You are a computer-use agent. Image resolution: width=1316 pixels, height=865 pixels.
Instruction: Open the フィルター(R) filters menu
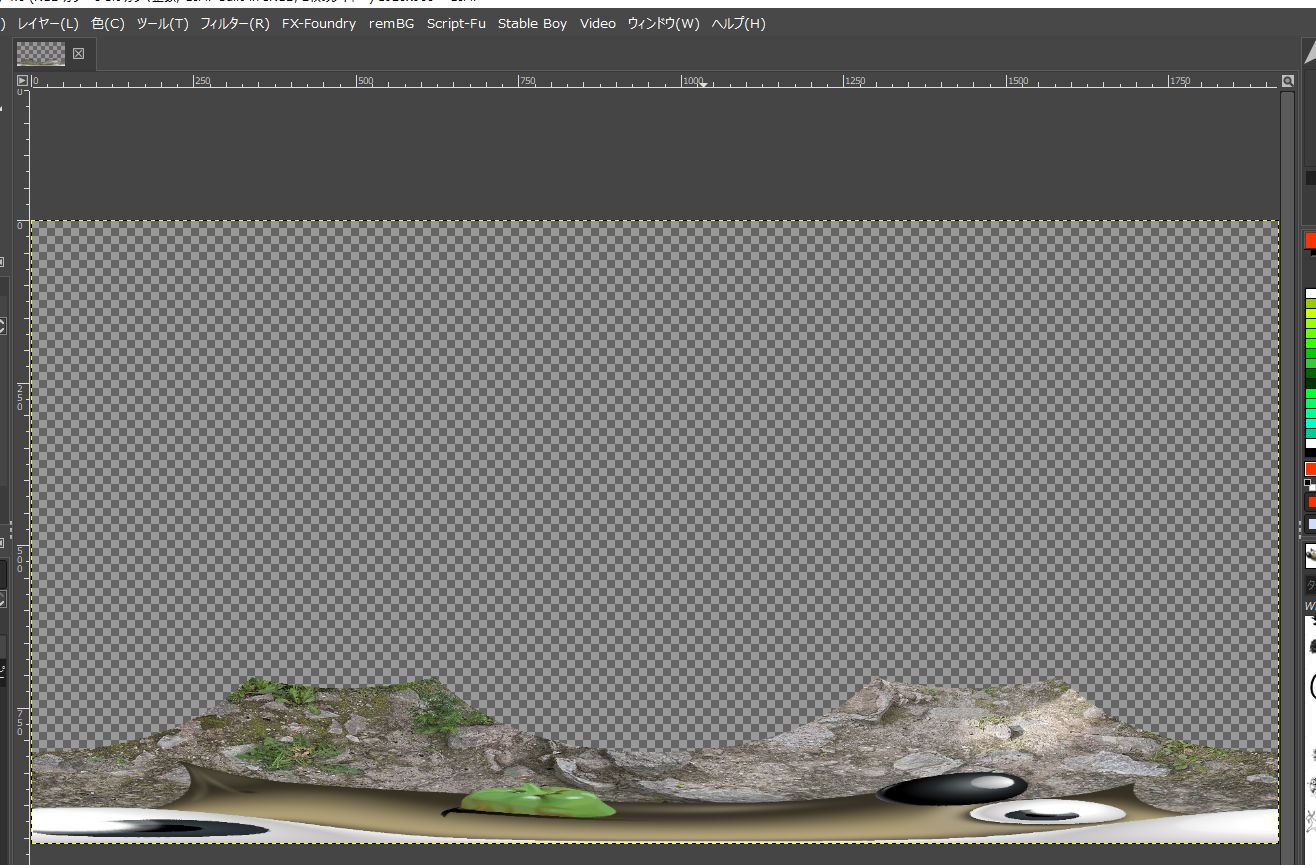coord(234,23)
